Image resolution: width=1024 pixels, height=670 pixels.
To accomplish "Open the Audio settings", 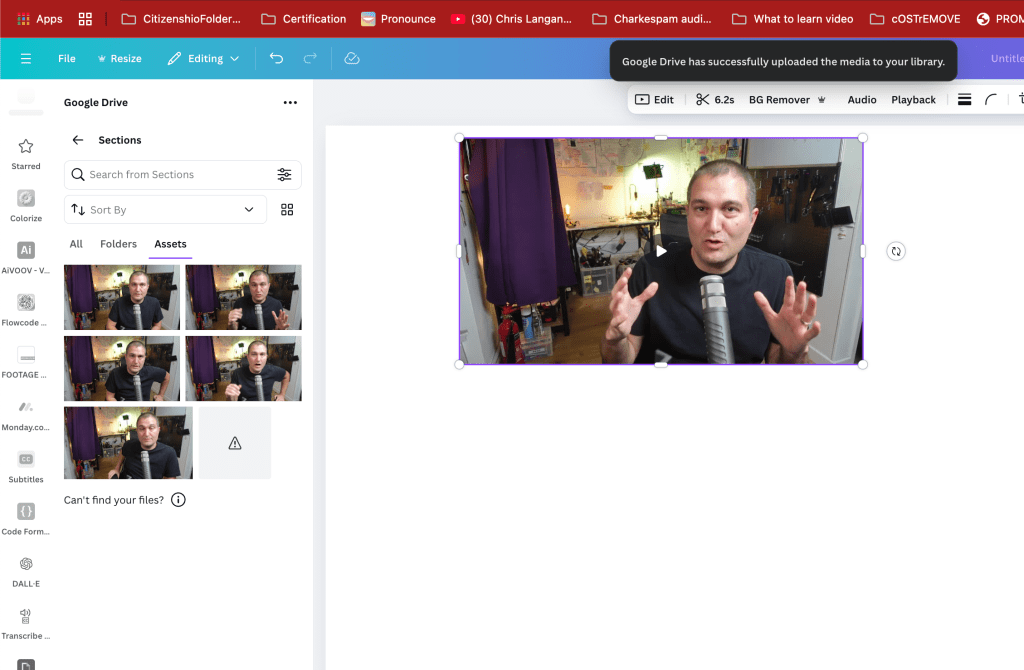I will click(862, 99).
